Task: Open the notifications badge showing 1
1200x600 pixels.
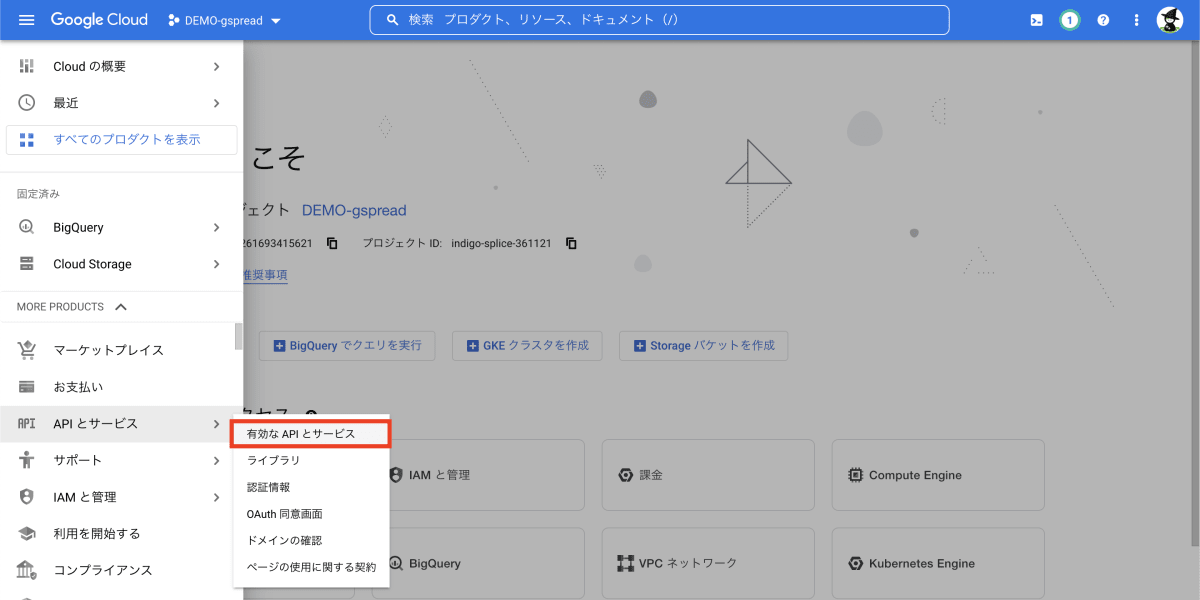Action: coord(1070,20)
